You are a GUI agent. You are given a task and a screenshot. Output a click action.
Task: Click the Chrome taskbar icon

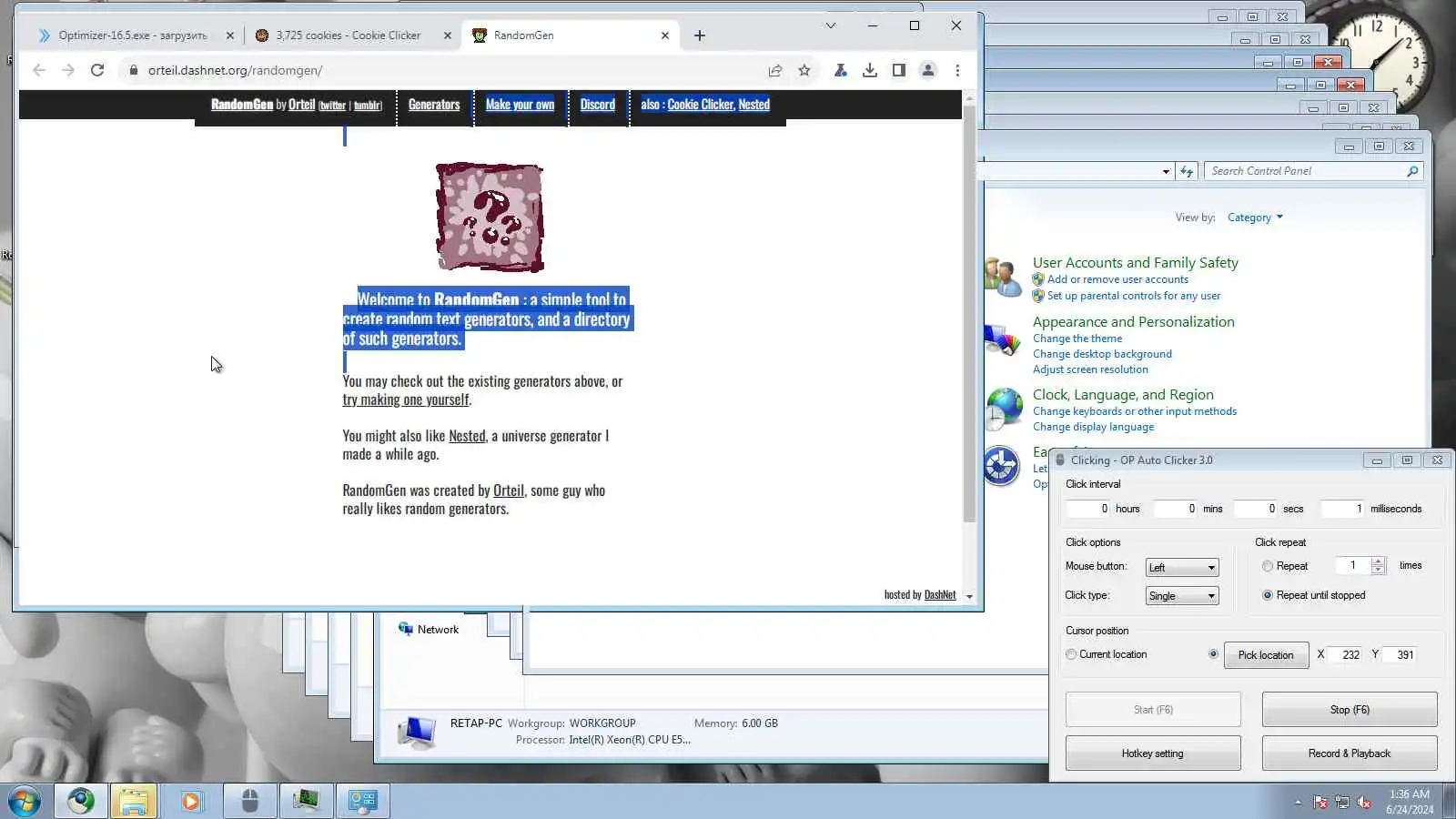(x=81, y=801)
